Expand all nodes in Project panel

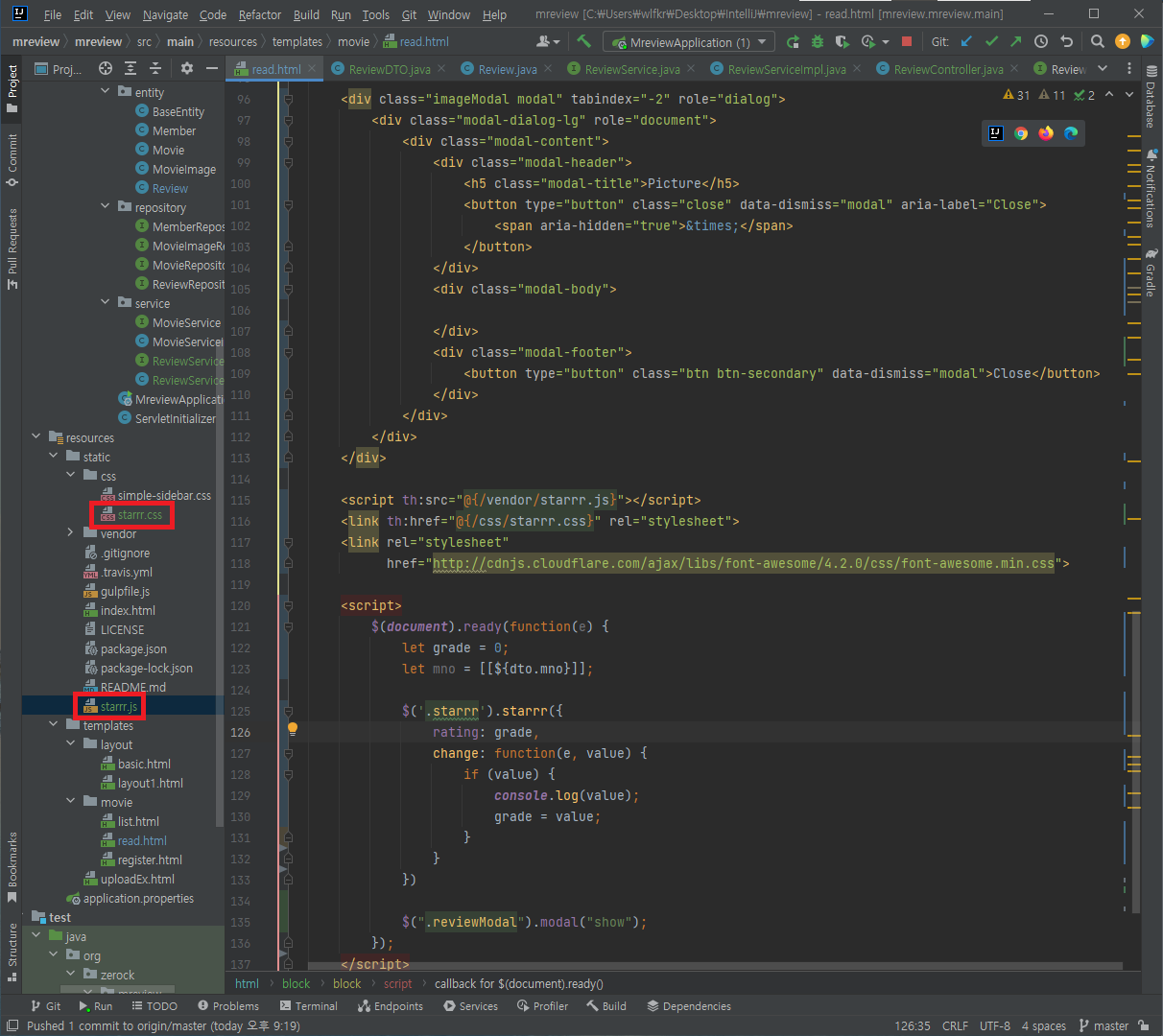point(131,68)
